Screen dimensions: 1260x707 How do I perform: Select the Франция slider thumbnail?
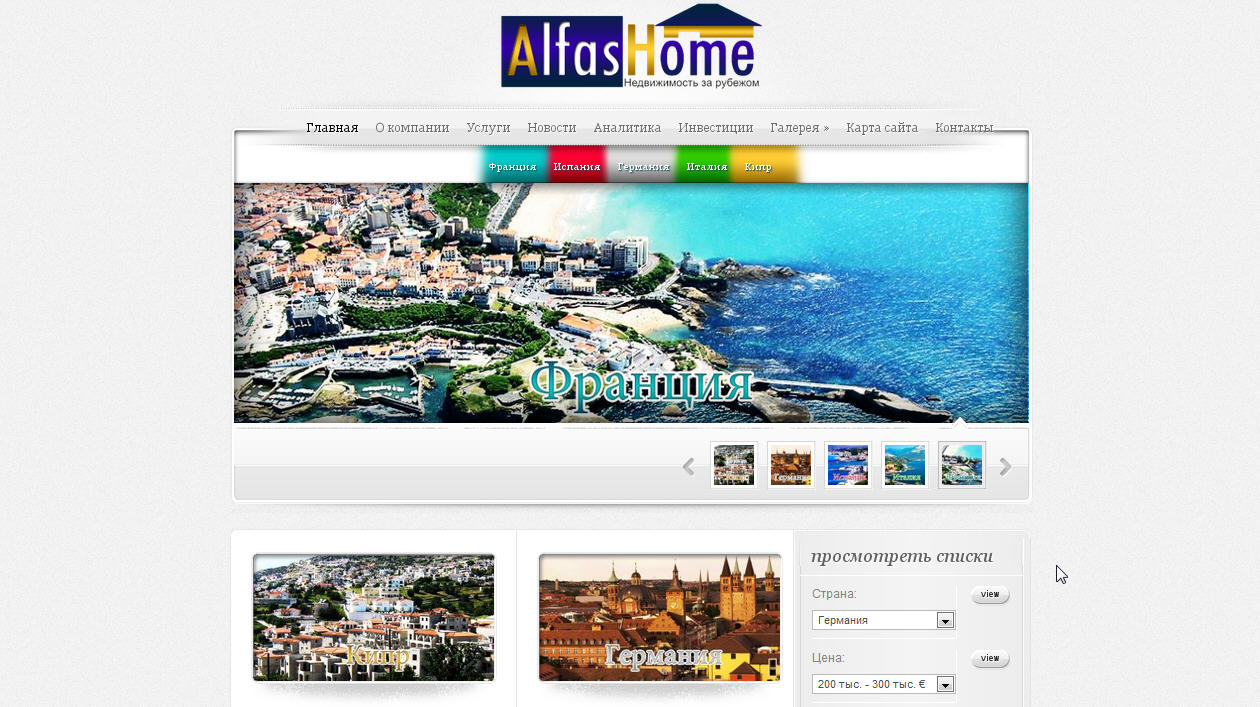pos(962,465)
